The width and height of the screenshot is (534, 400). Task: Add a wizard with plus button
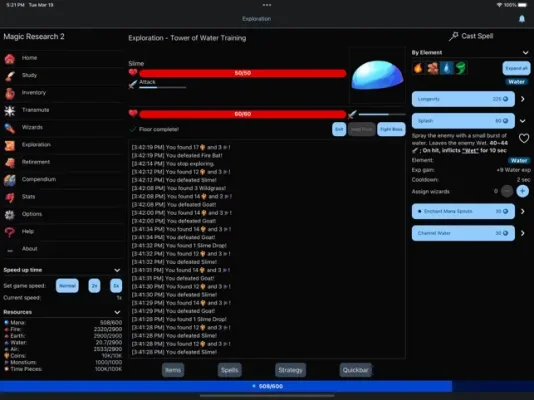pos(522,191)
